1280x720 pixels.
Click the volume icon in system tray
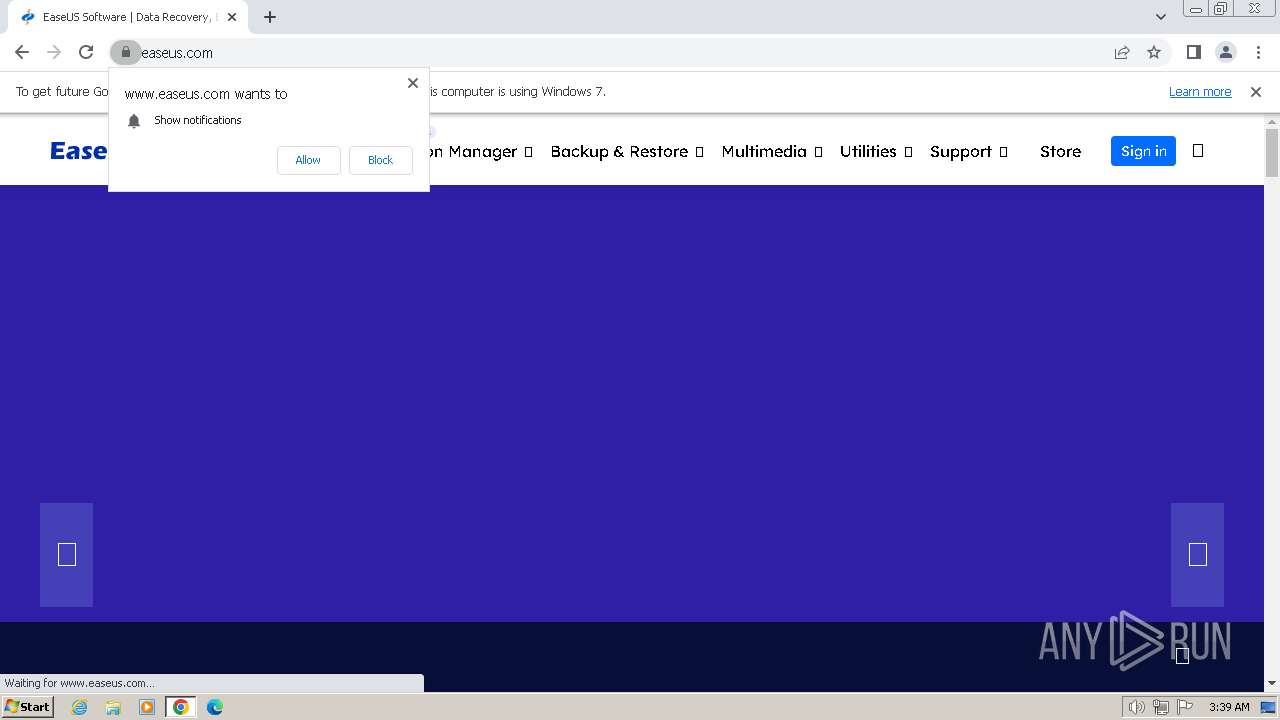(x=1136, y=707)
